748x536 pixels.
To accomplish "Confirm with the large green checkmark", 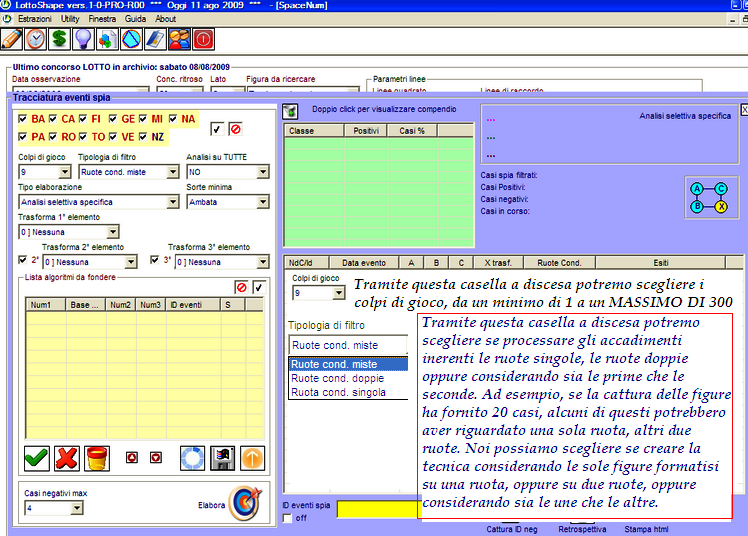I will 37,458.
